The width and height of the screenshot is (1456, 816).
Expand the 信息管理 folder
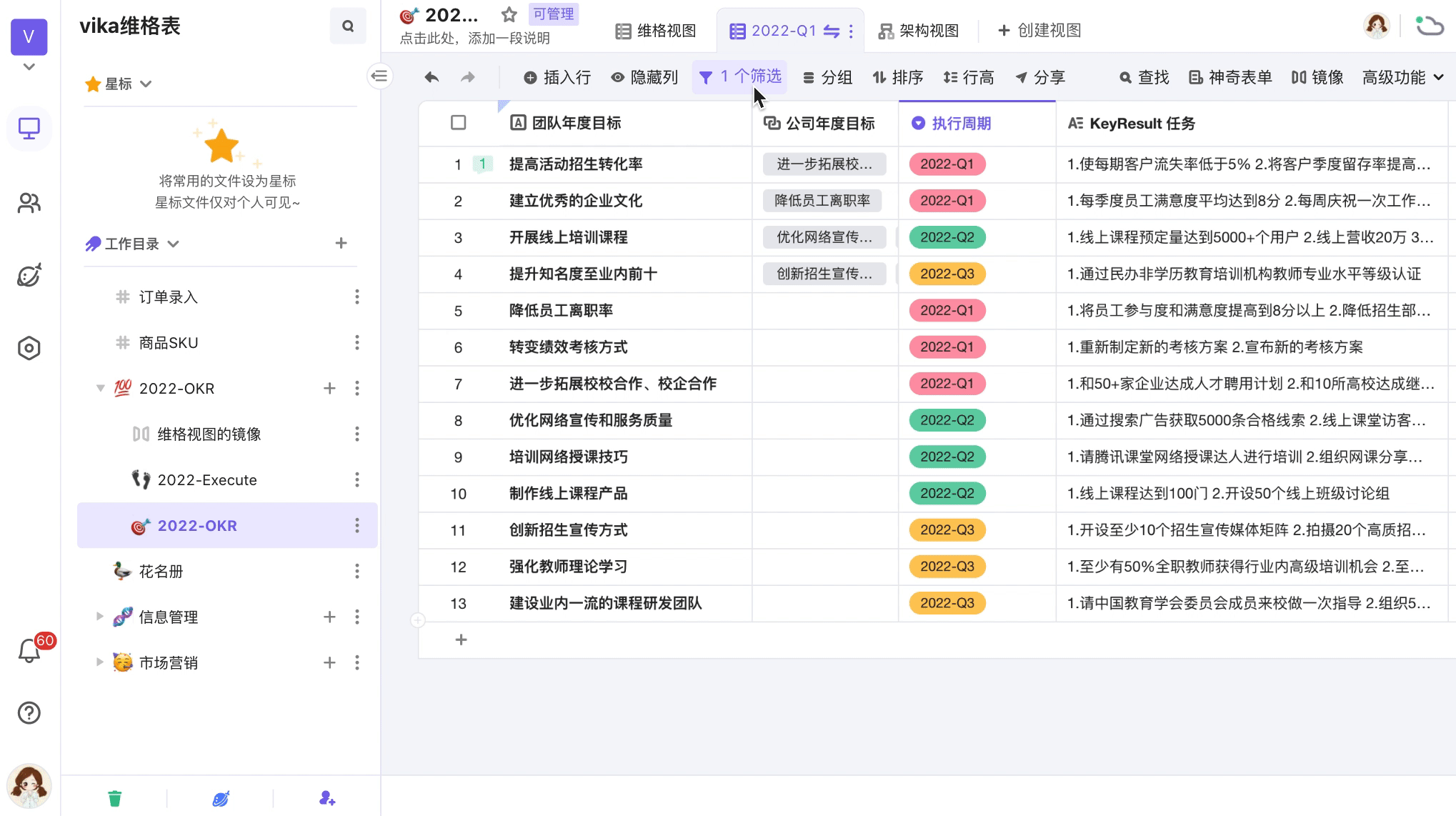tap(99, 617)
